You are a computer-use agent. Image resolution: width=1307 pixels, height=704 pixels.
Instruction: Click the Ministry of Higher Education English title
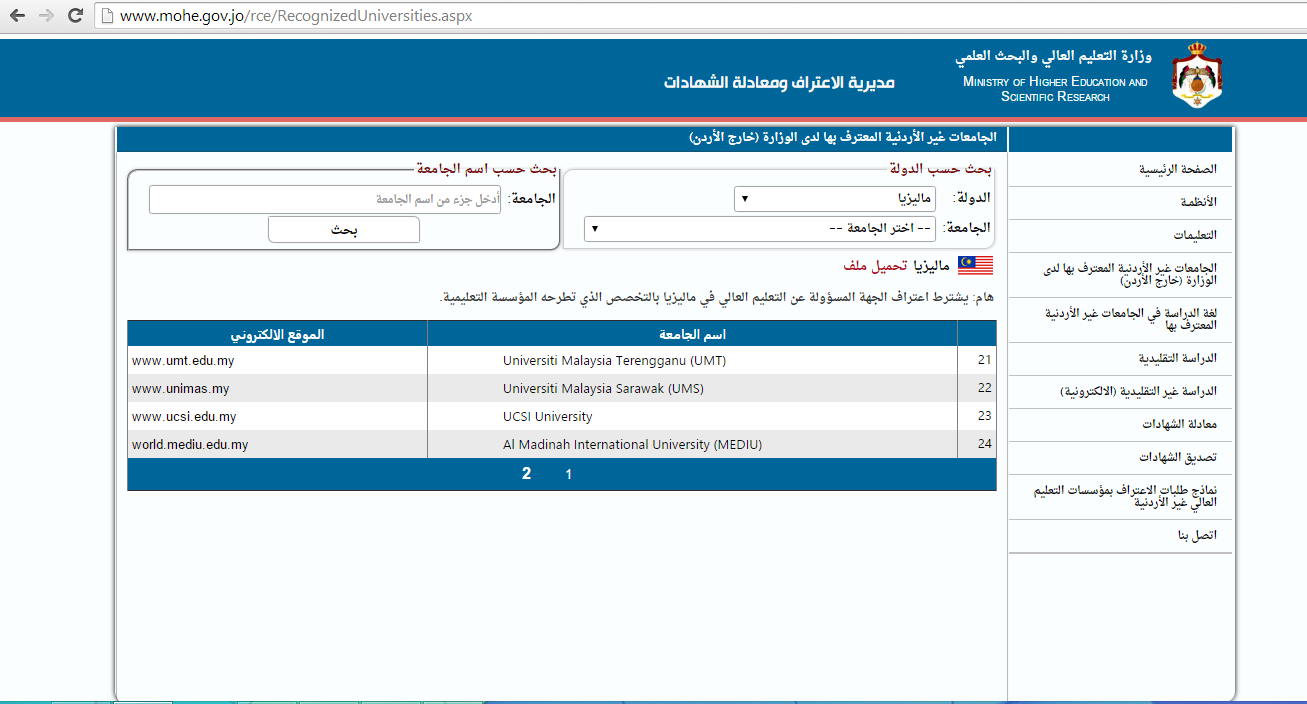click(x=1055, y=89)
